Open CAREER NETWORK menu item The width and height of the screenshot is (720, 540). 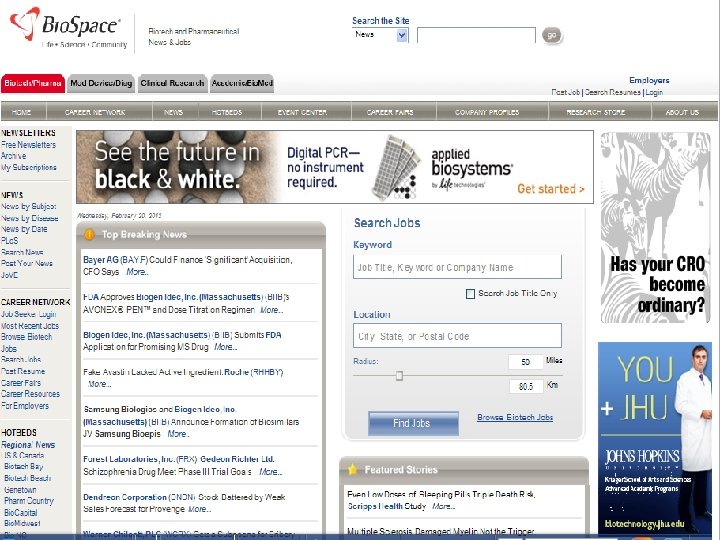pyautogui.click(x=95, y=112)
